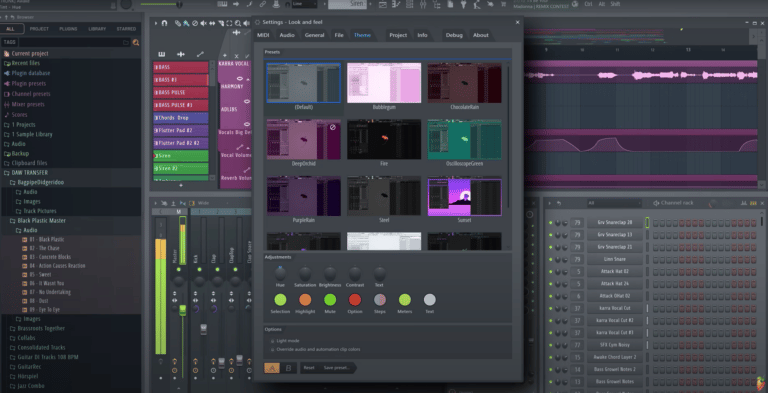Toggle the Linn Snare channel mute LED
Image resolution: width=768 pixels, height=393 pixels.
click(x=551, y=259)
